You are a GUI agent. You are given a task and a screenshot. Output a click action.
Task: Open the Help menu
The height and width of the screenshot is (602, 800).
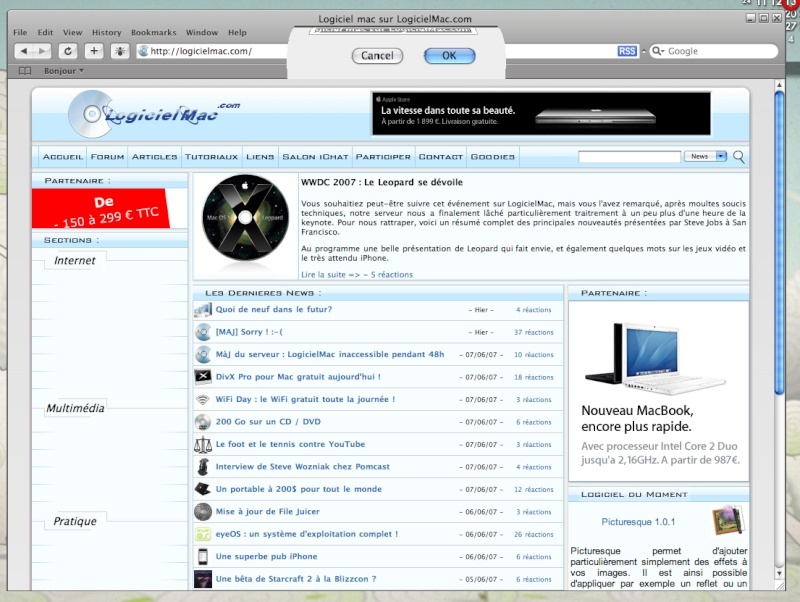coord(237,32)
